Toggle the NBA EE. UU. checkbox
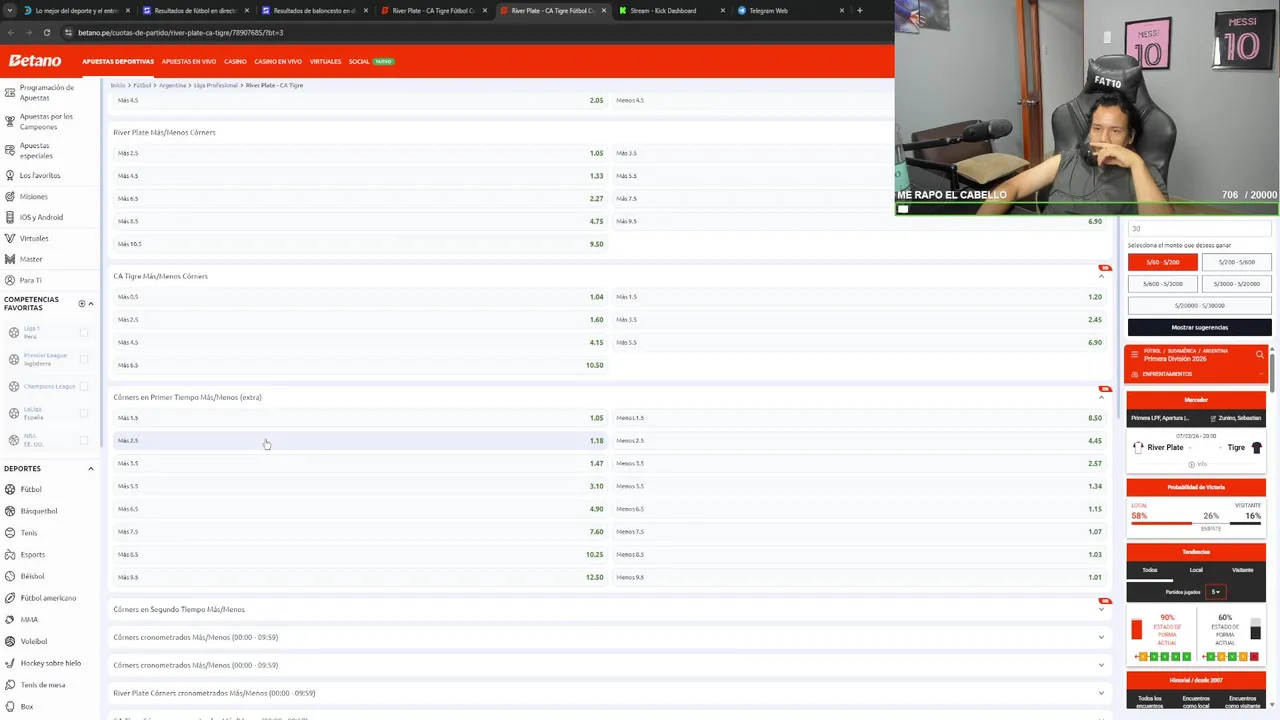This screenshot has width=1280, height=720. tap(84, 440)
